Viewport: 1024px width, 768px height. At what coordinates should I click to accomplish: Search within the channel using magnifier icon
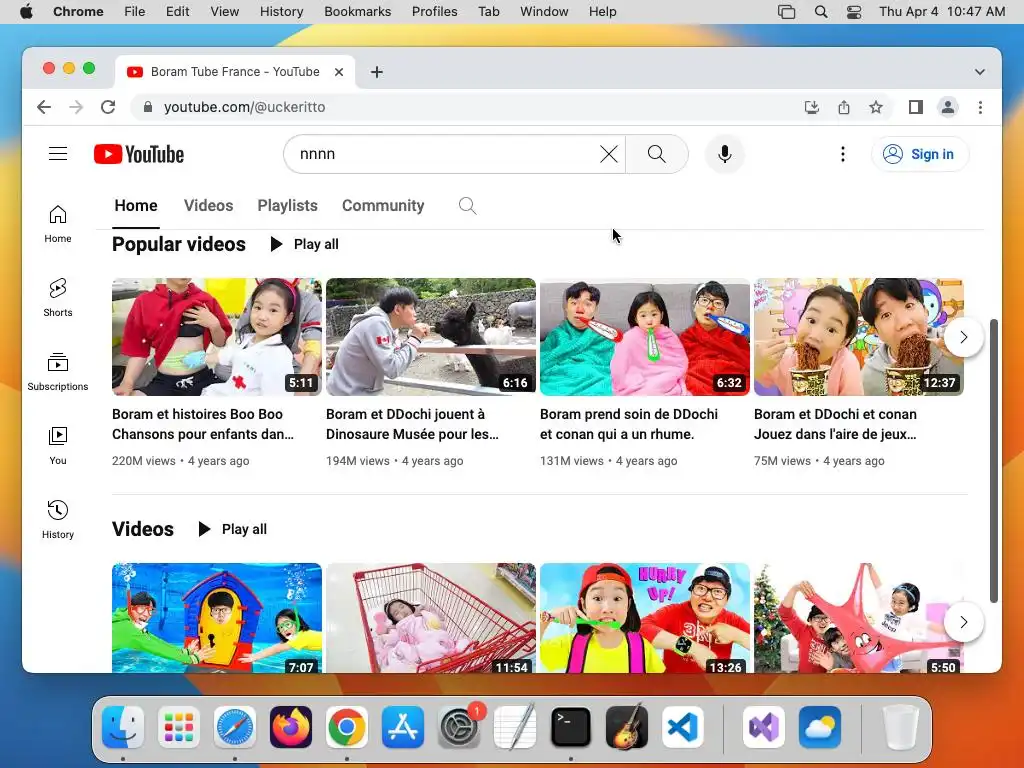[468, 206]
